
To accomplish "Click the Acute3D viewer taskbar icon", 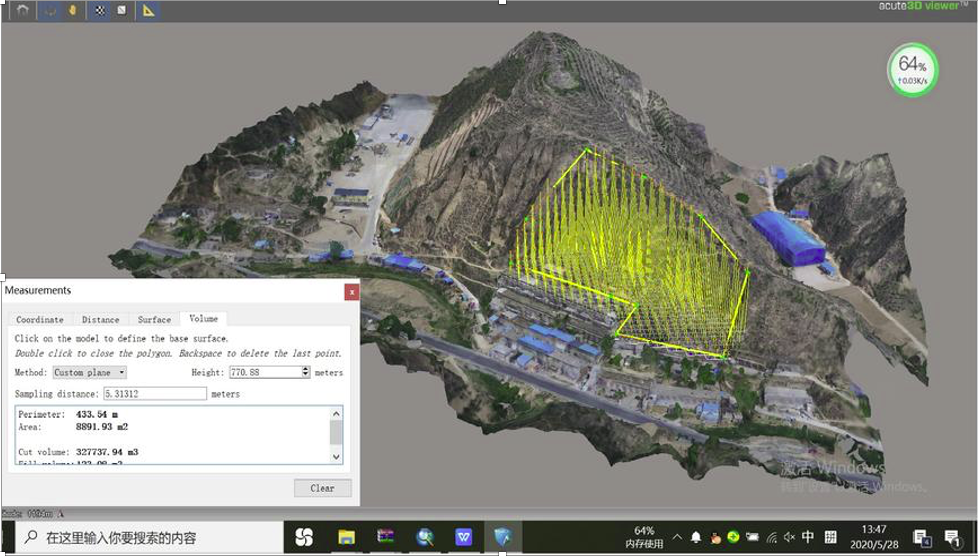I will [503, 537].
